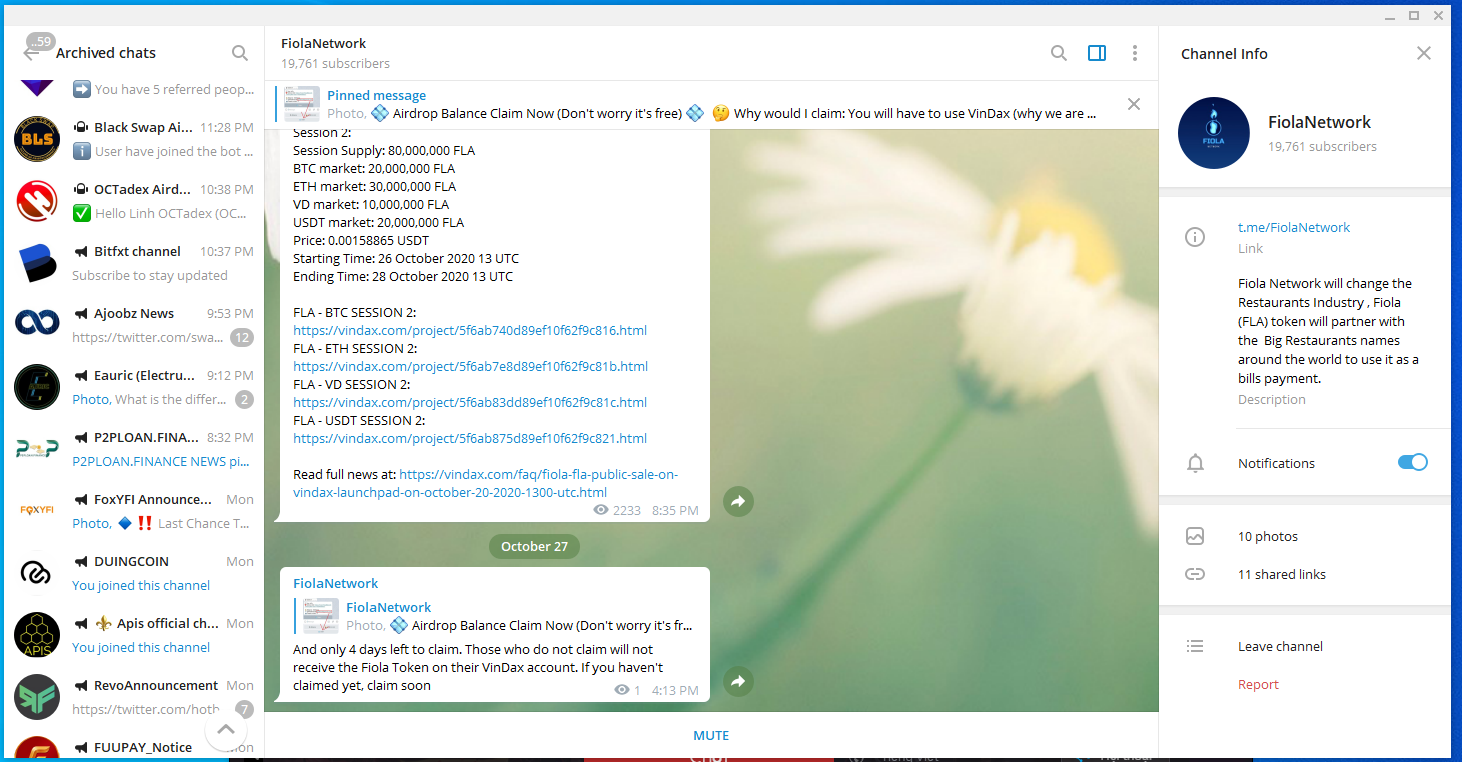The height and width of the screenshot is (762, 1462).
Task: Open FUUPAY_Notice channel avatar
Action: click(37, 748)
